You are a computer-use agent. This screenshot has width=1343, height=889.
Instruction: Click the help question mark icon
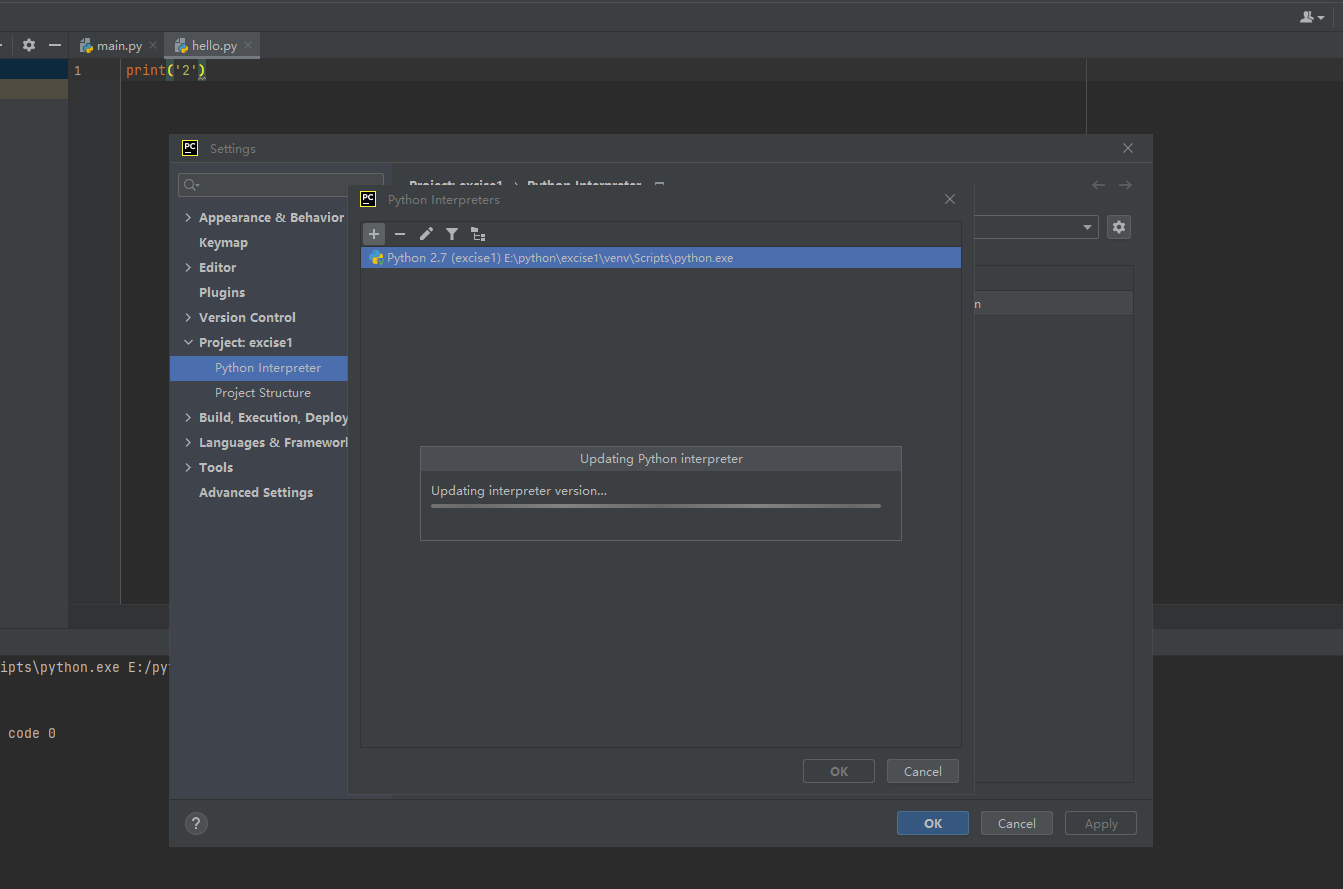coord(197,823)
